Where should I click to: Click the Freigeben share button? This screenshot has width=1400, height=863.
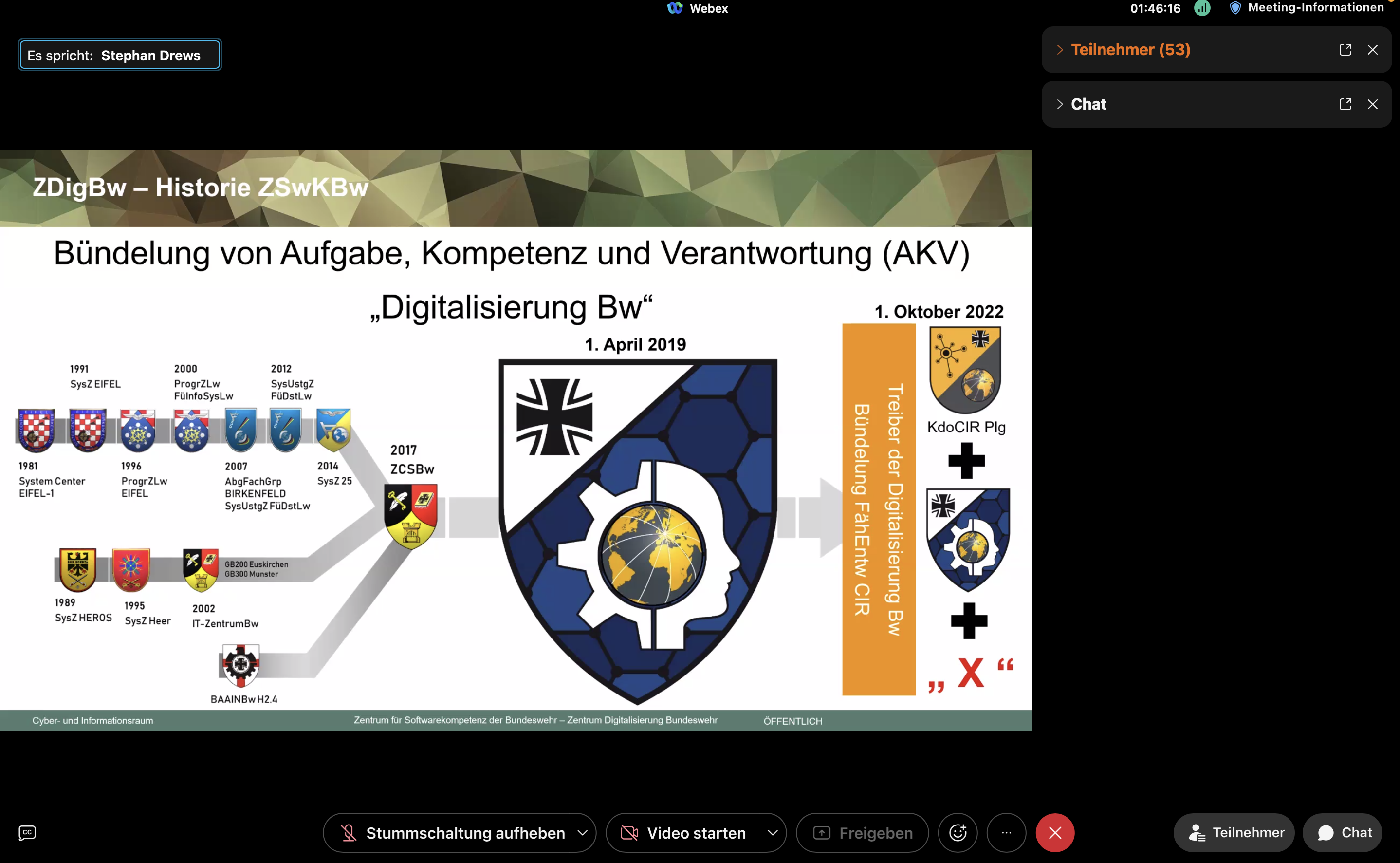coord(862,832)
